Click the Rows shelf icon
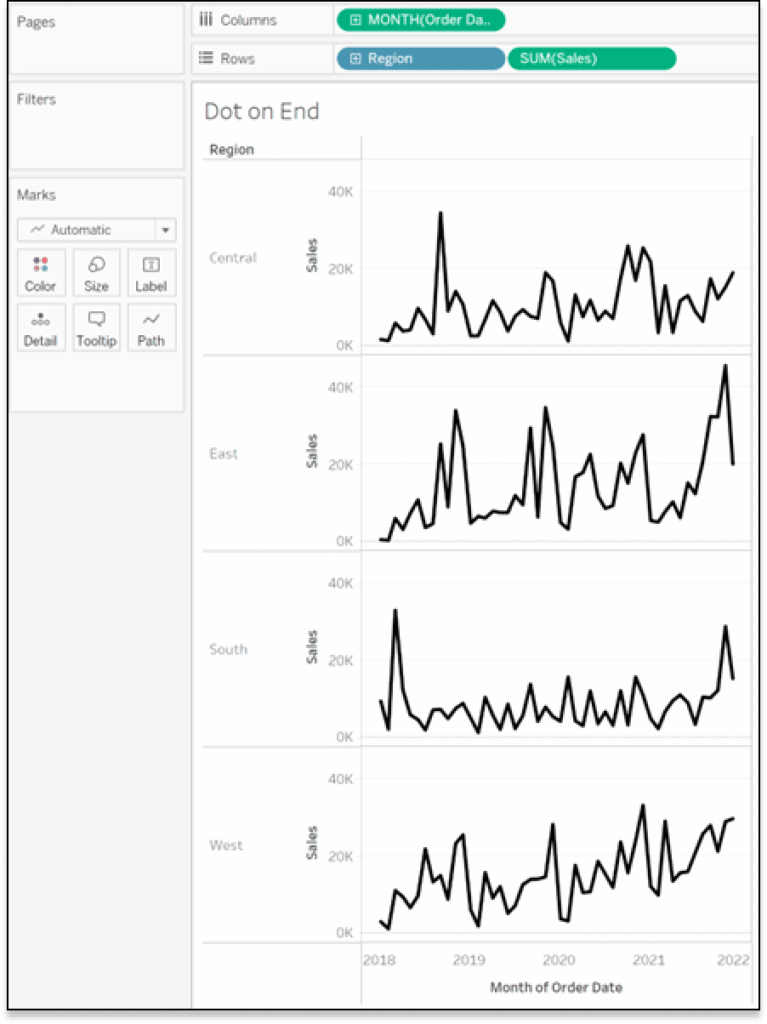This screenshot has width=767, height=1024. pyautogui.click(x=206, y=58)
